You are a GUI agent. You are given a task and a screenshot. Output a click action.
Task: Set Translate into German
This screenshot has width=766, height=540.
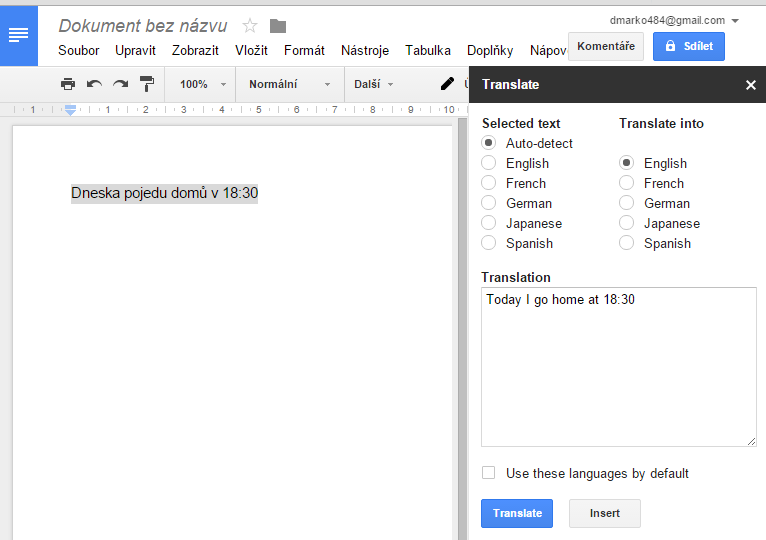tap(626, 203)
